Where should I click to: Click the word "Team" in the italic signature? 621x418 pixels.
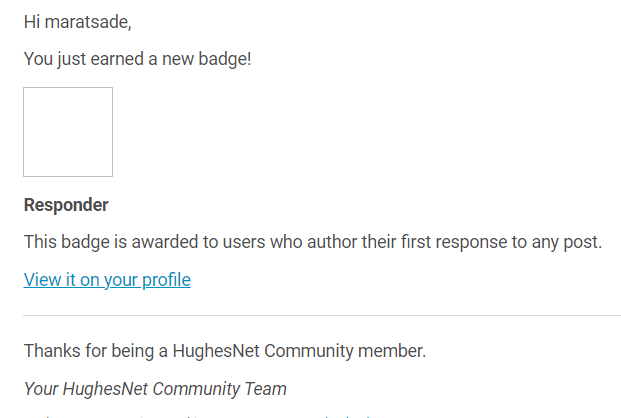[x=266, y=389]
